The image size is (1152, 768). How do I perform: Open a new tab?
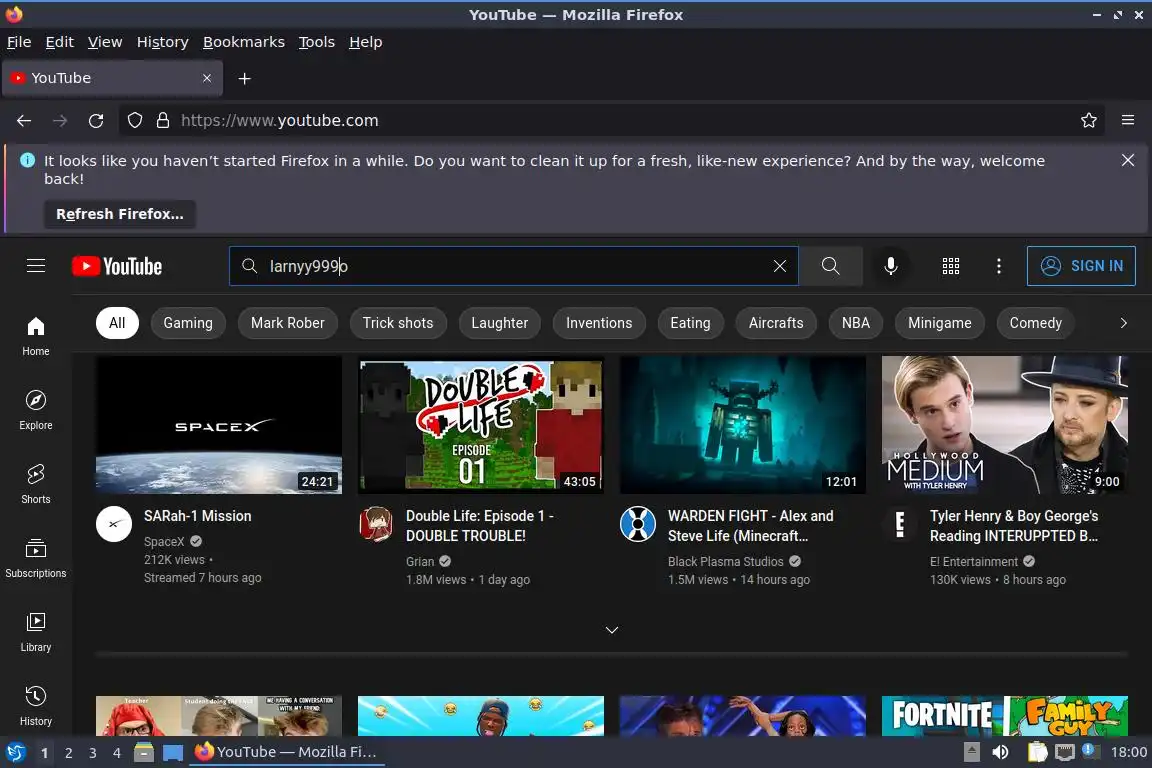tap(245, 79)
